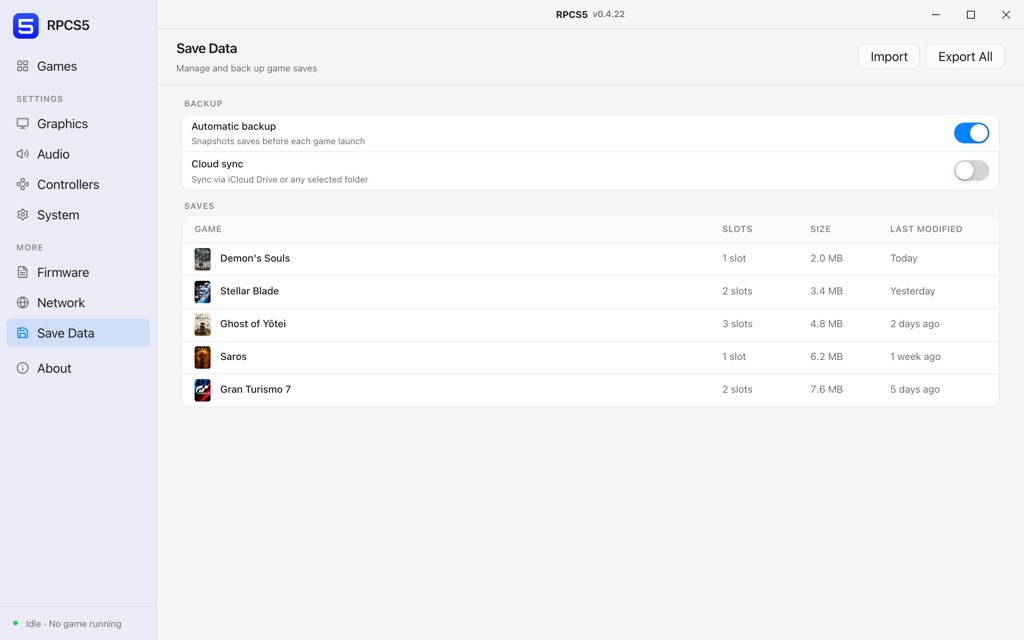This screenshot has height=640, width=1024.
Task: Click the Demon's Souls cover thumbnail
Action: click(202, 259)
